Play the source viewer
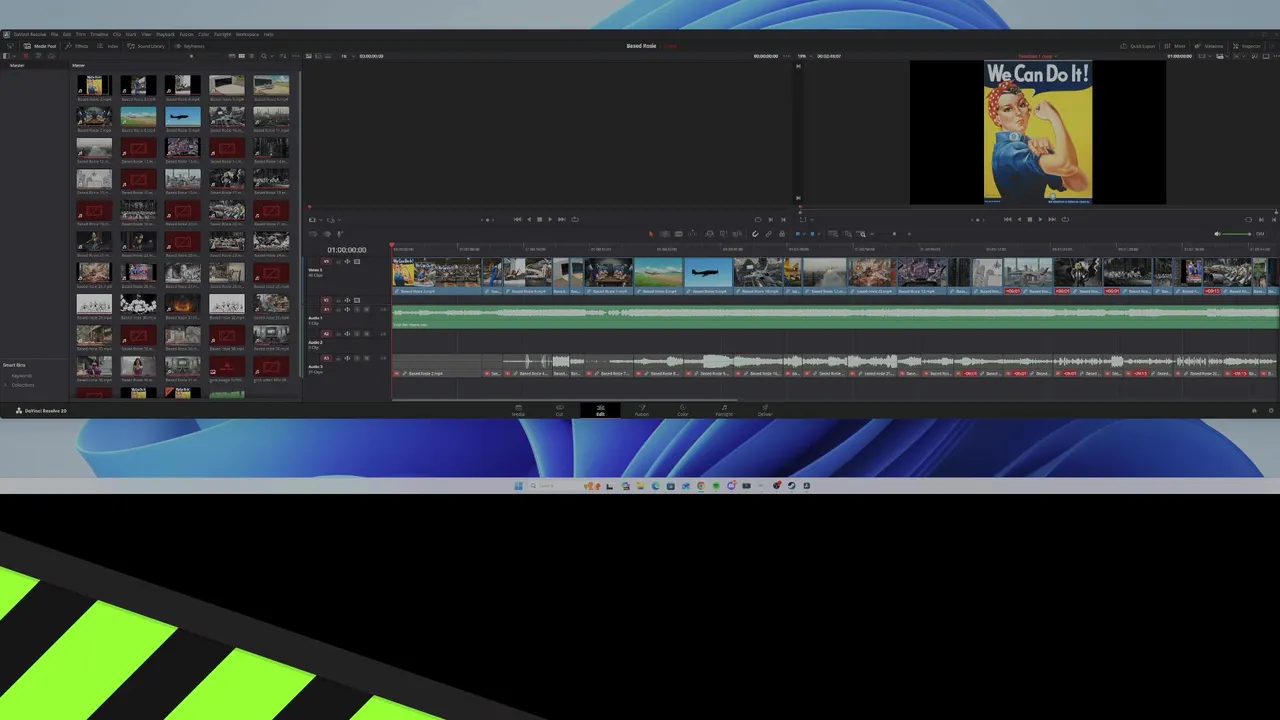The image size is (1280, 720). (550, 219)
